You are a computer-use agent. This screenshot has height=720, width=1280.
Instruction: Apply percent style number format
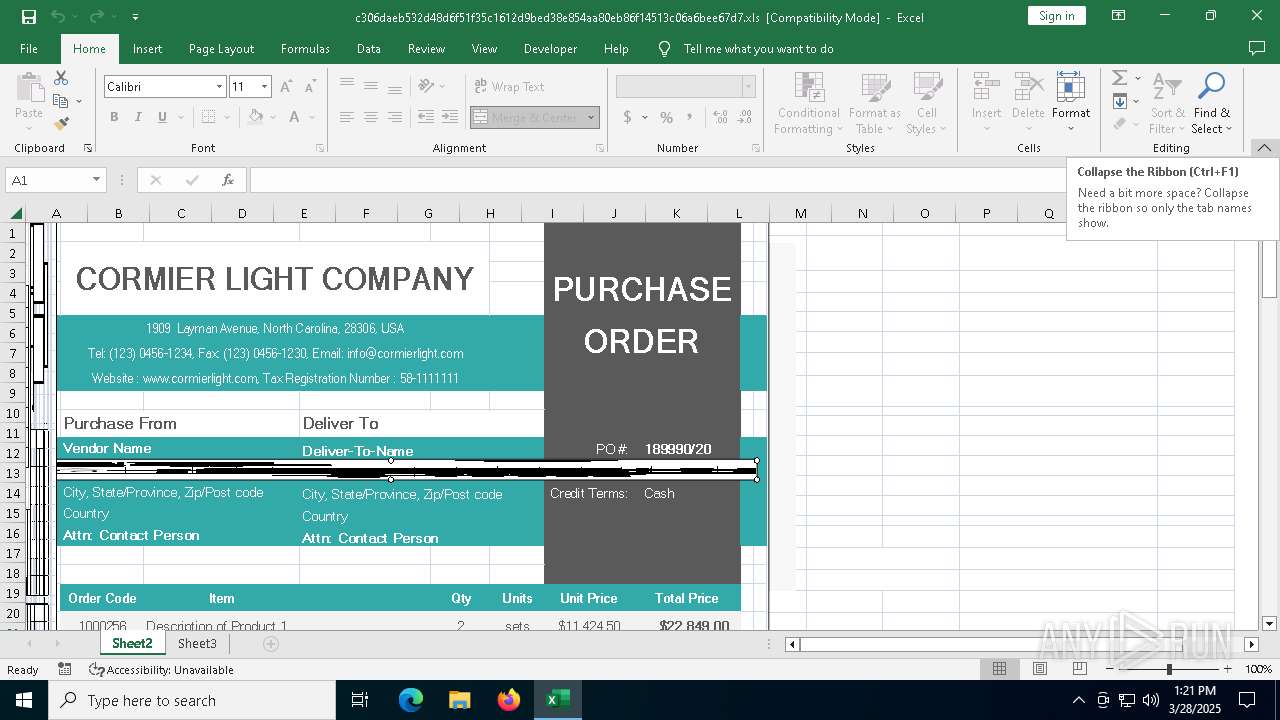click(x=666, y=117)
